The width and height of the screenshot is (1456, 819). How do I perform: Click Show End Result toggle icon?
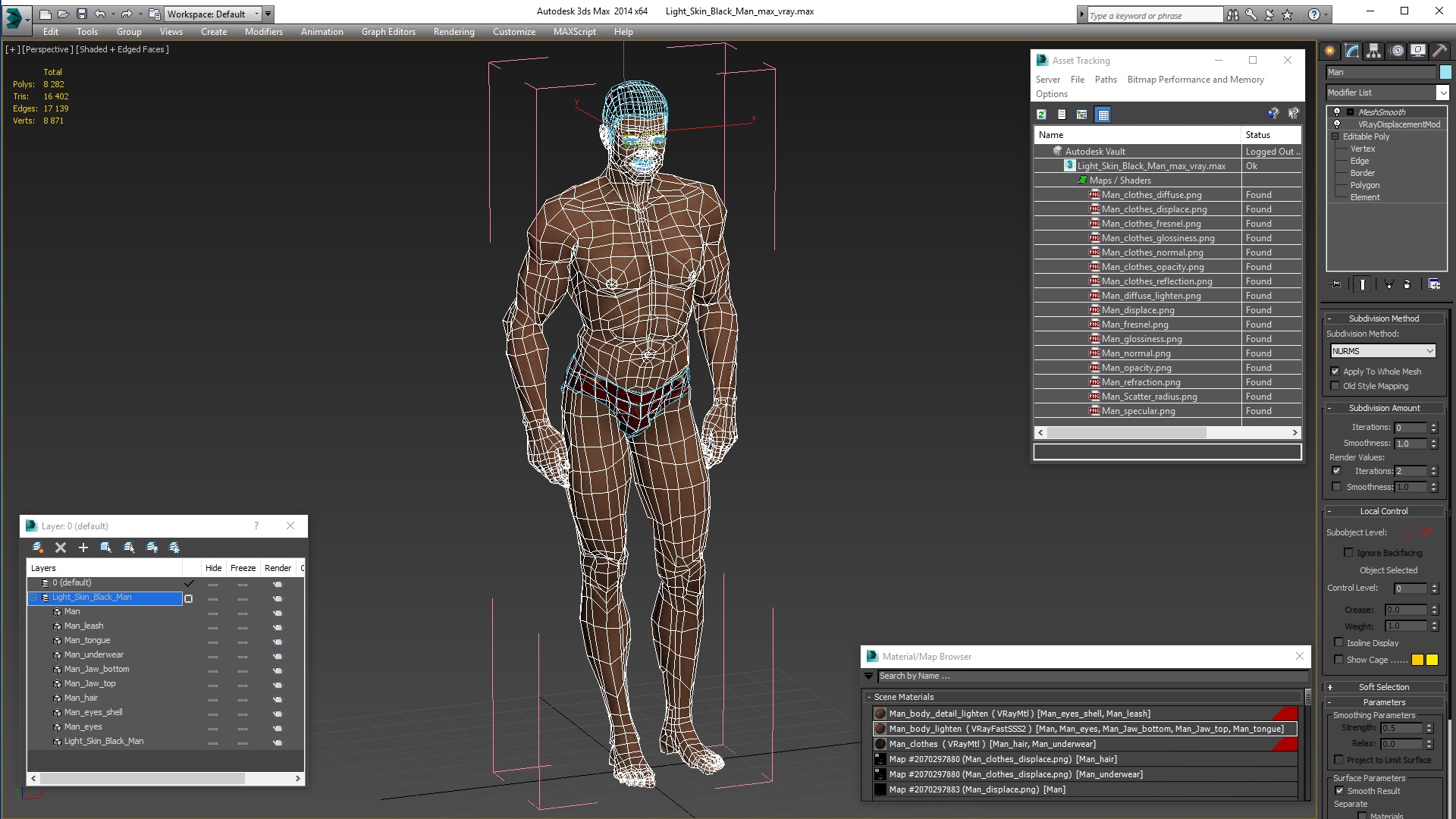1363,284
